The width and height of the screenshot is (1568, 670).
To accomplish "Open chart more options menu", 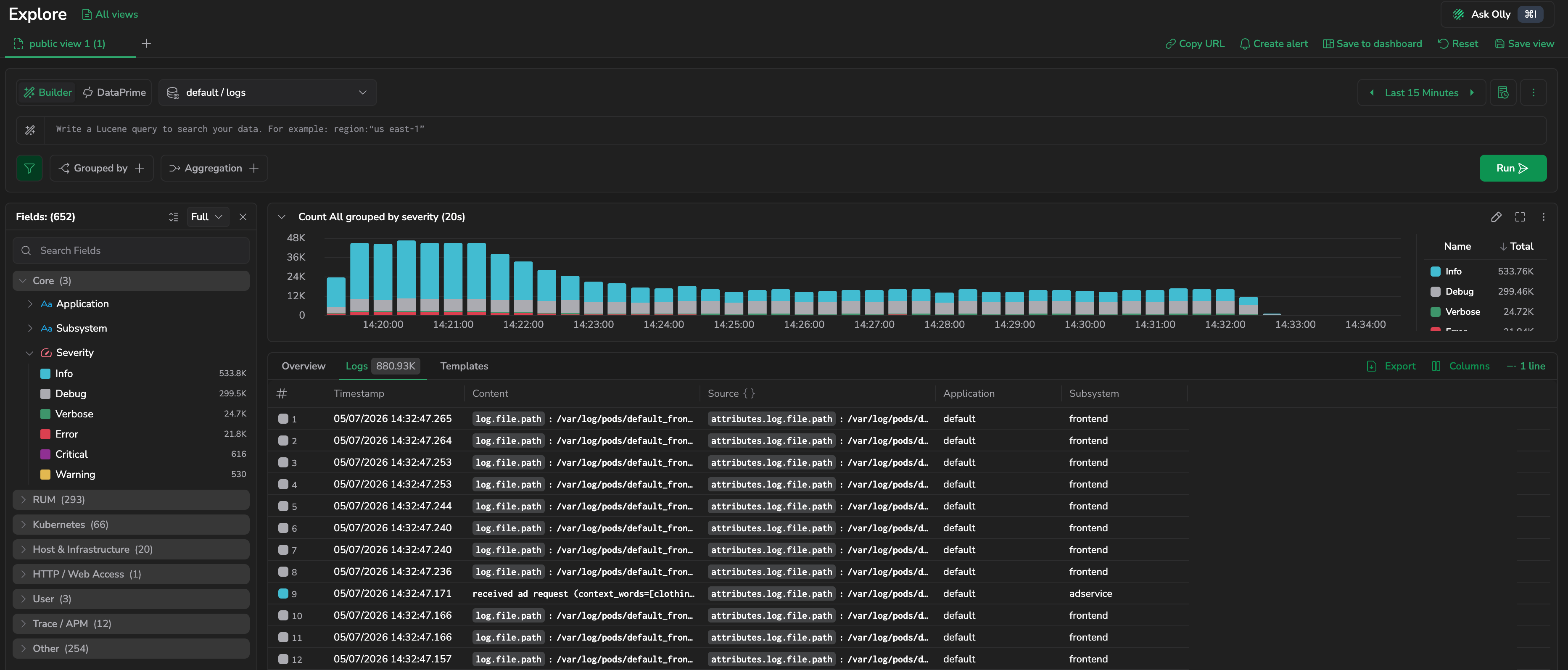I will coord(1543,217).
